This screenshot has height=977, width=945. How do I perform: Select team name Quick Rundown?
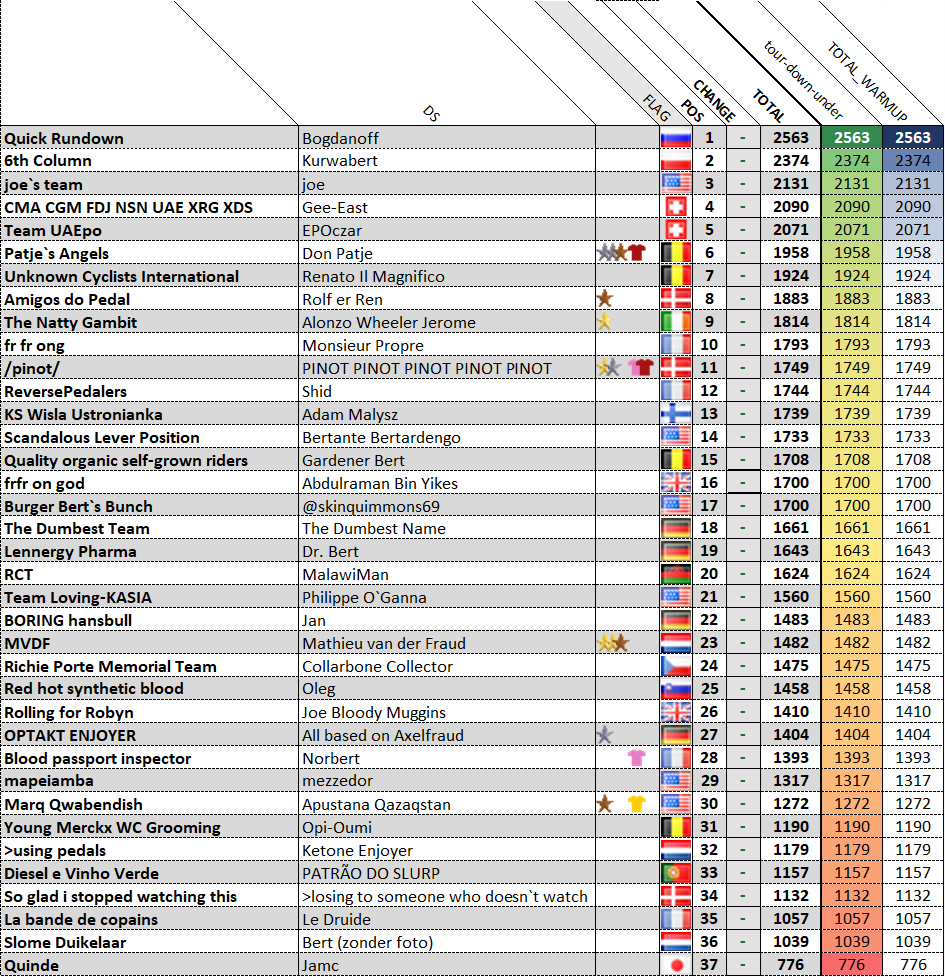tap(64, 138)
